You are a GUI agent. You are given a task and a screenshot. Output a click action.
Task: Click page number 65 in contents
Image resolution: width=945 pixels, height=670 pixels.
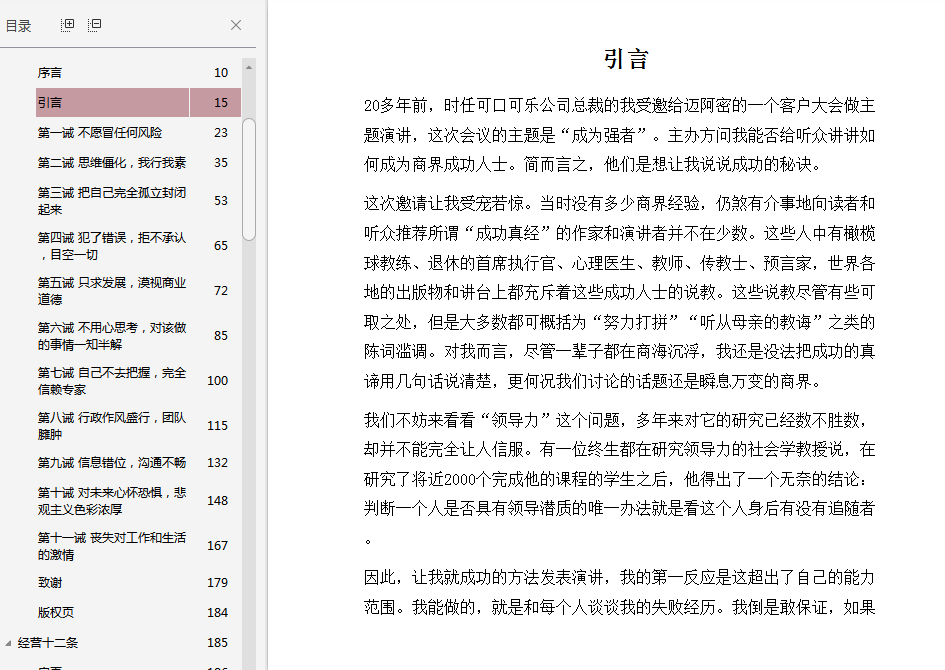click(x=221, y=246)
